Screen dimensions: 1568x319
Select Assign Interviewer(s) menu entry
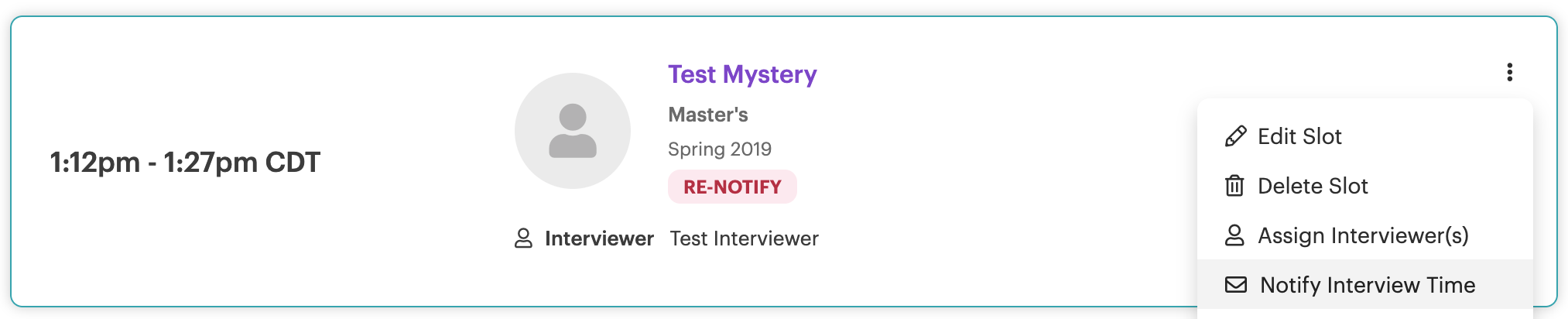pyautogui.click(x=1364, y=235)
